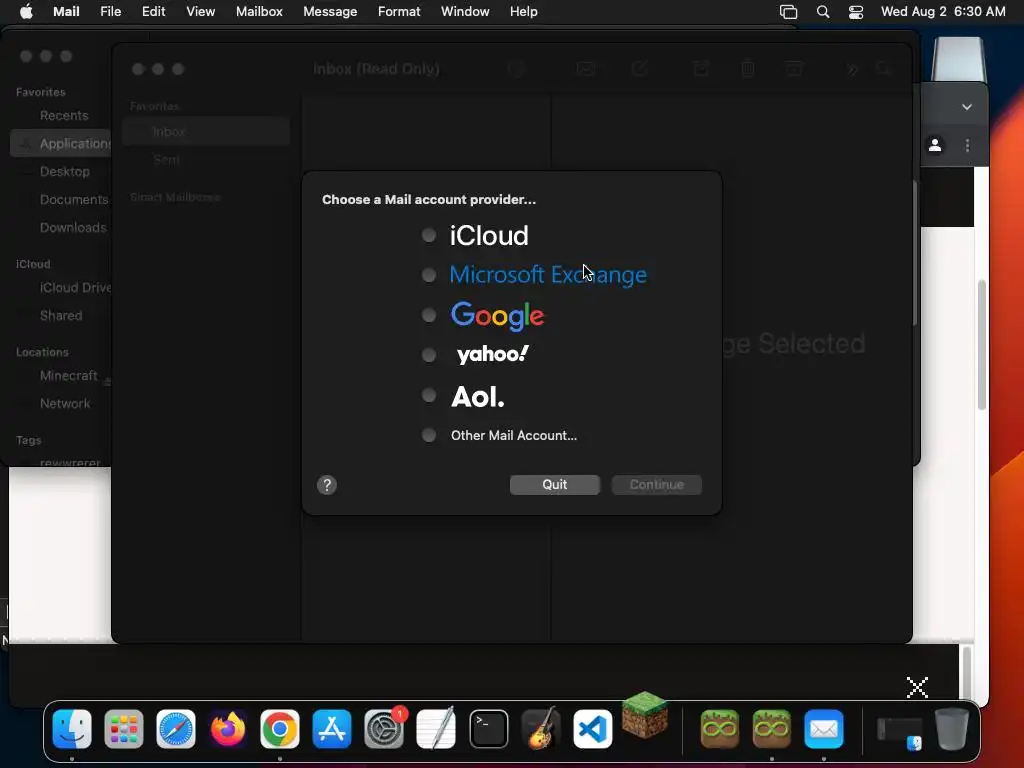
Task: Open iCloud Drive in the Finder sidebar
Action: click(x=74, y=288)
